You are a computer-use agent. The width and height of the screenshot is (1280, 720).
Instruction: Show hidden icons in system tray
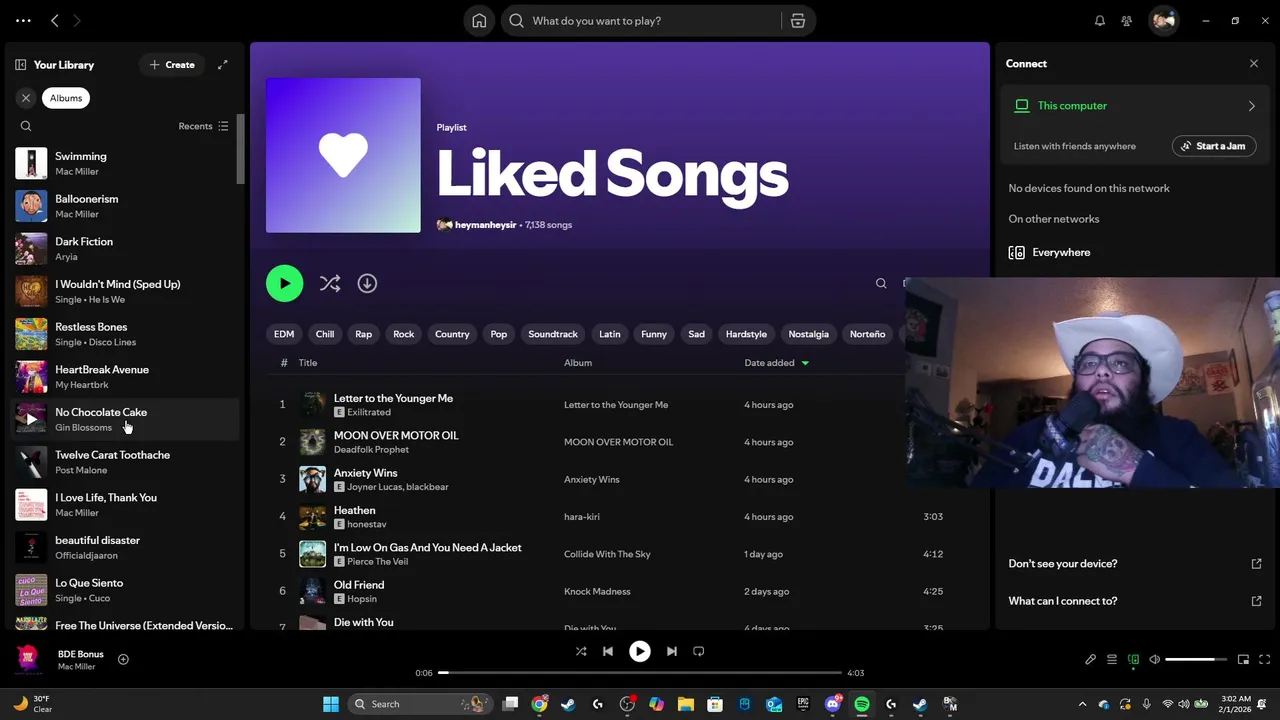click(1082, 704)
